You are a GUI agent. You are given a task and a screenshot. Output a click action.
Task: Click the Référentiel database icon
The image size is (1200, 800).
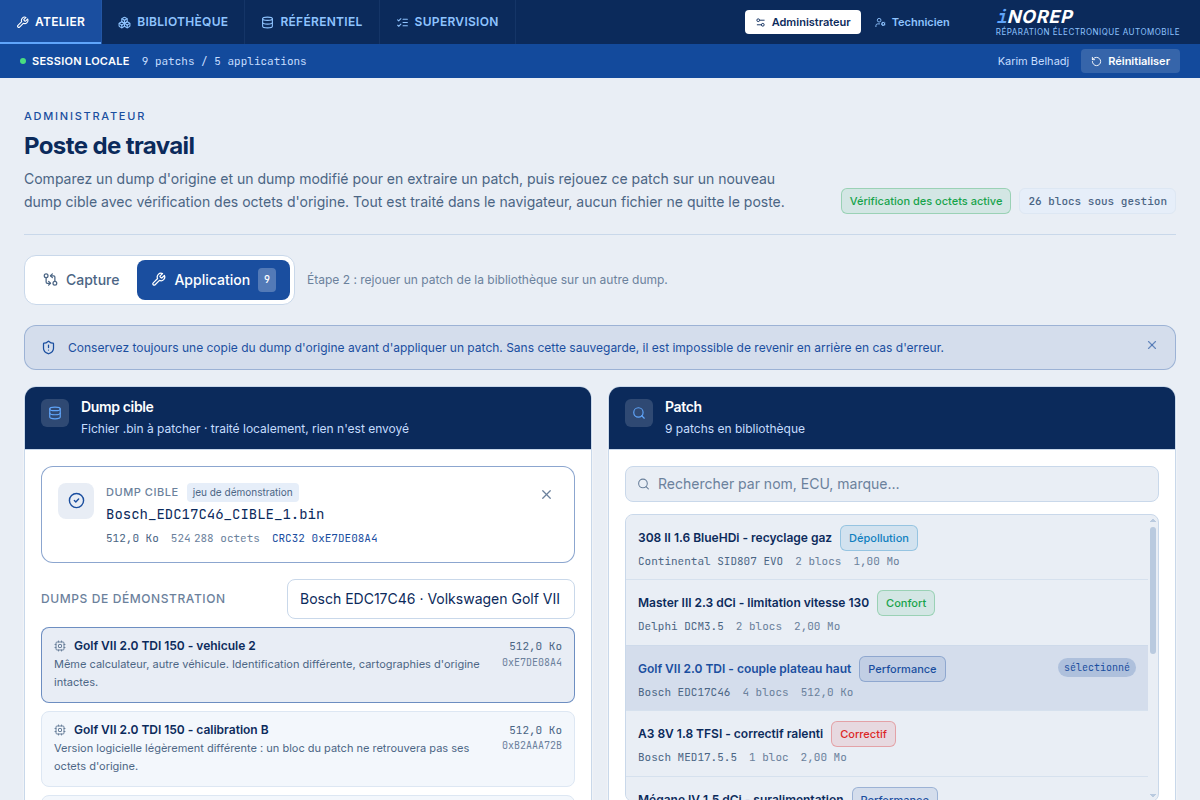267,22
